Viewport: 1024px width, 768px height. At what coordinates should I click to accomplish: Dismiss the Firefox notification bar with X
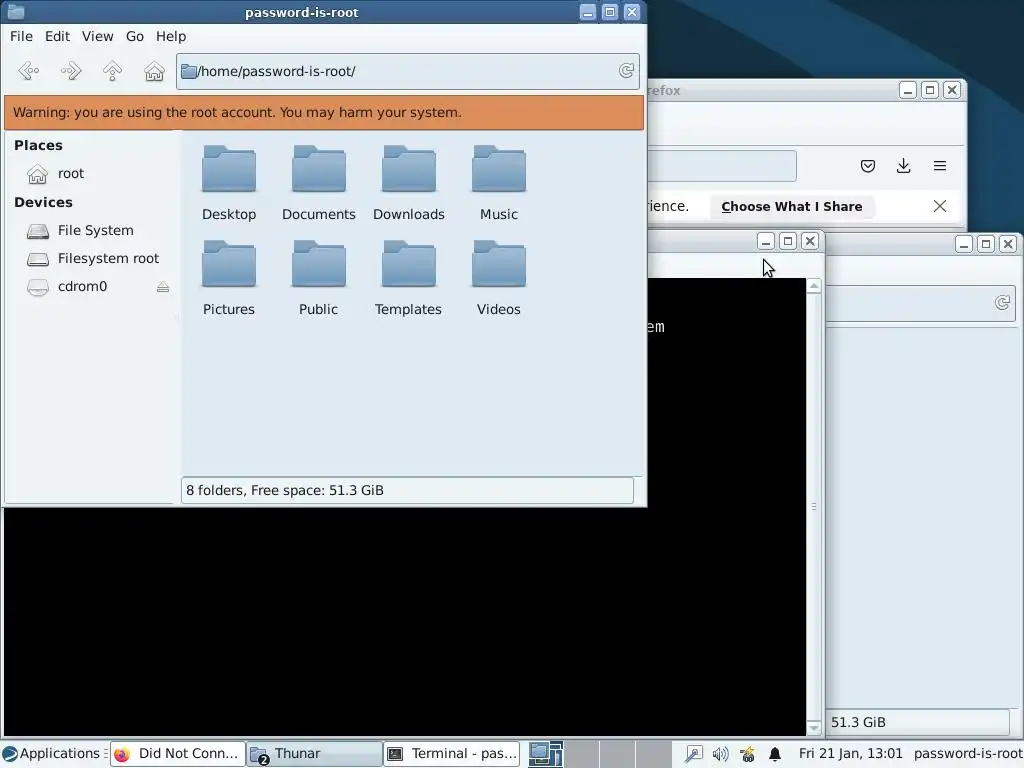[940, 206]
